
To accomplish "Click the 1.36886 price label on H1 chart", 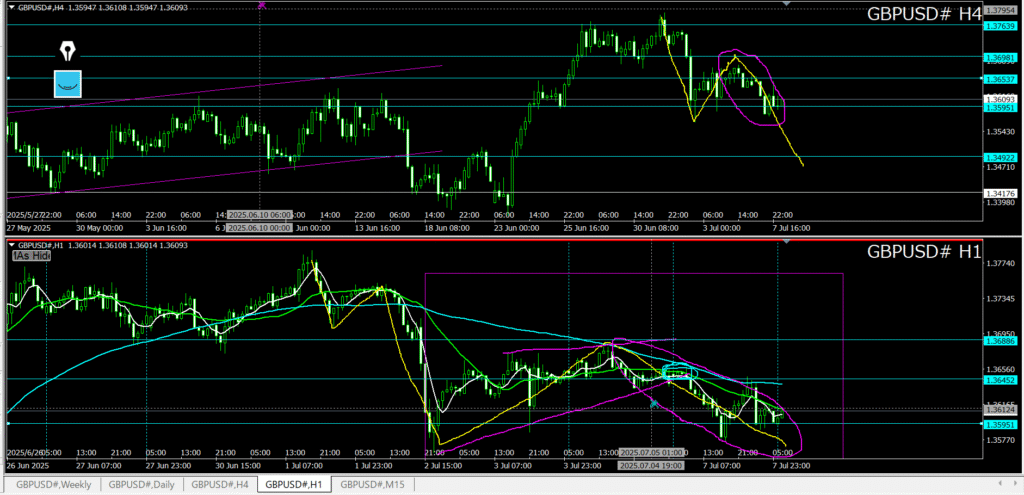I will tap(1000, 341).
